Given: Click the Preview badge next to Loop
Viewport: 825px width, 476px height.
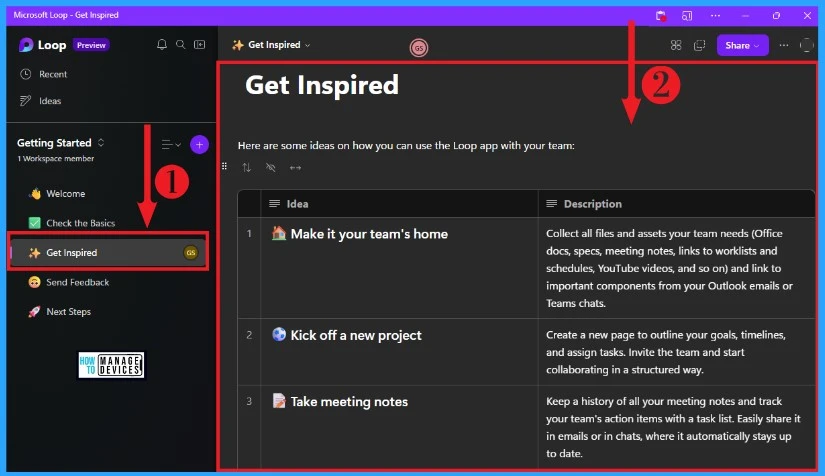Looking at the screenshot, I should pyautogui.click(x=91, y=45).
